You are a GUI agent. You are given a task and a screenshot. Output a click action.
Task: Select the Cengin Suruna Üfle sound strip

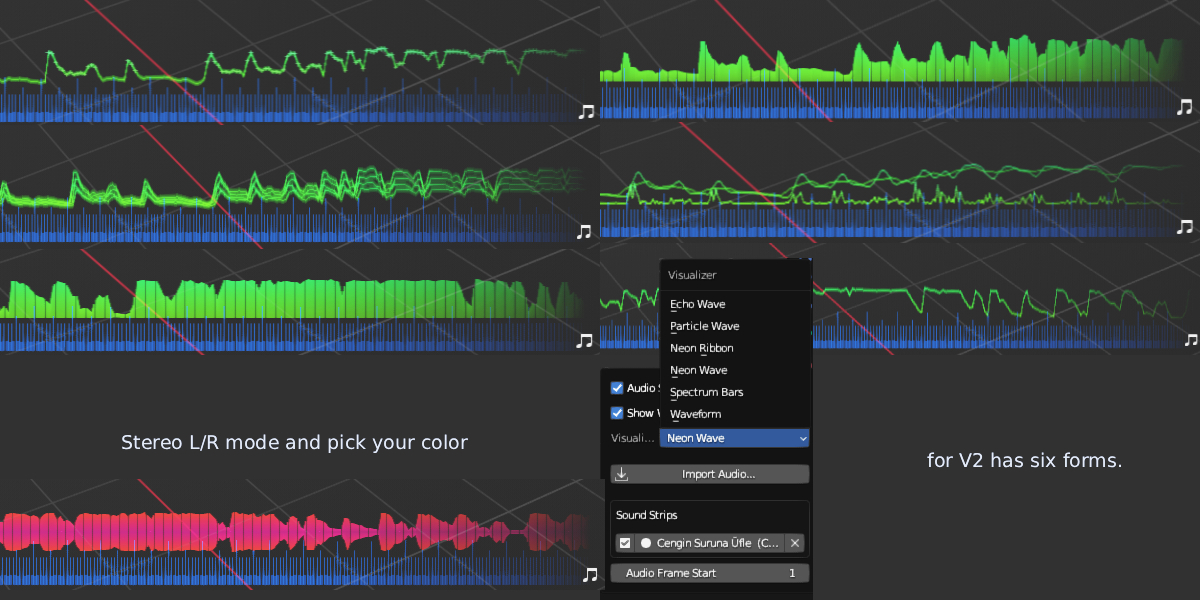click(717, 543)
